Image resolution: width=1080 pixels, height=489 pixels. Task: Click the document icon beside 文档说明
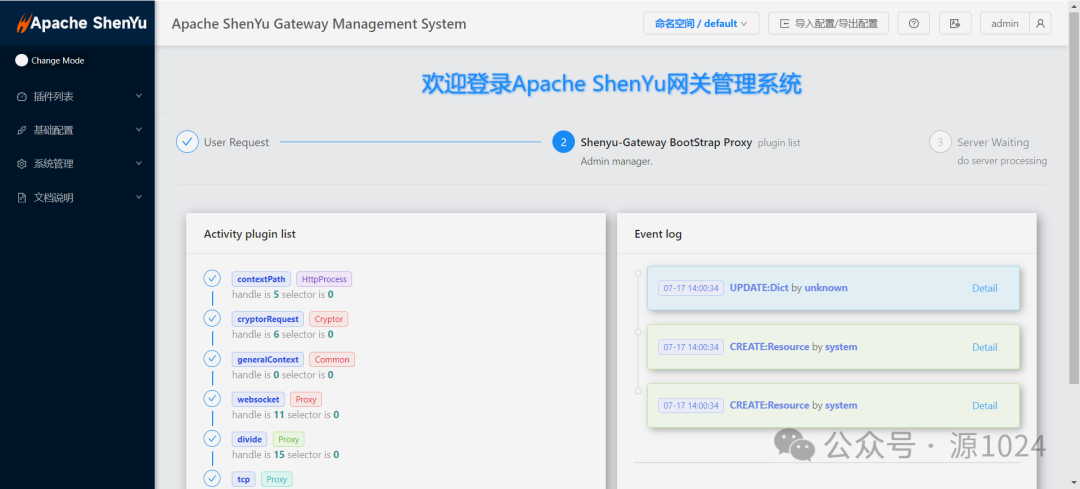pos(21,198)
